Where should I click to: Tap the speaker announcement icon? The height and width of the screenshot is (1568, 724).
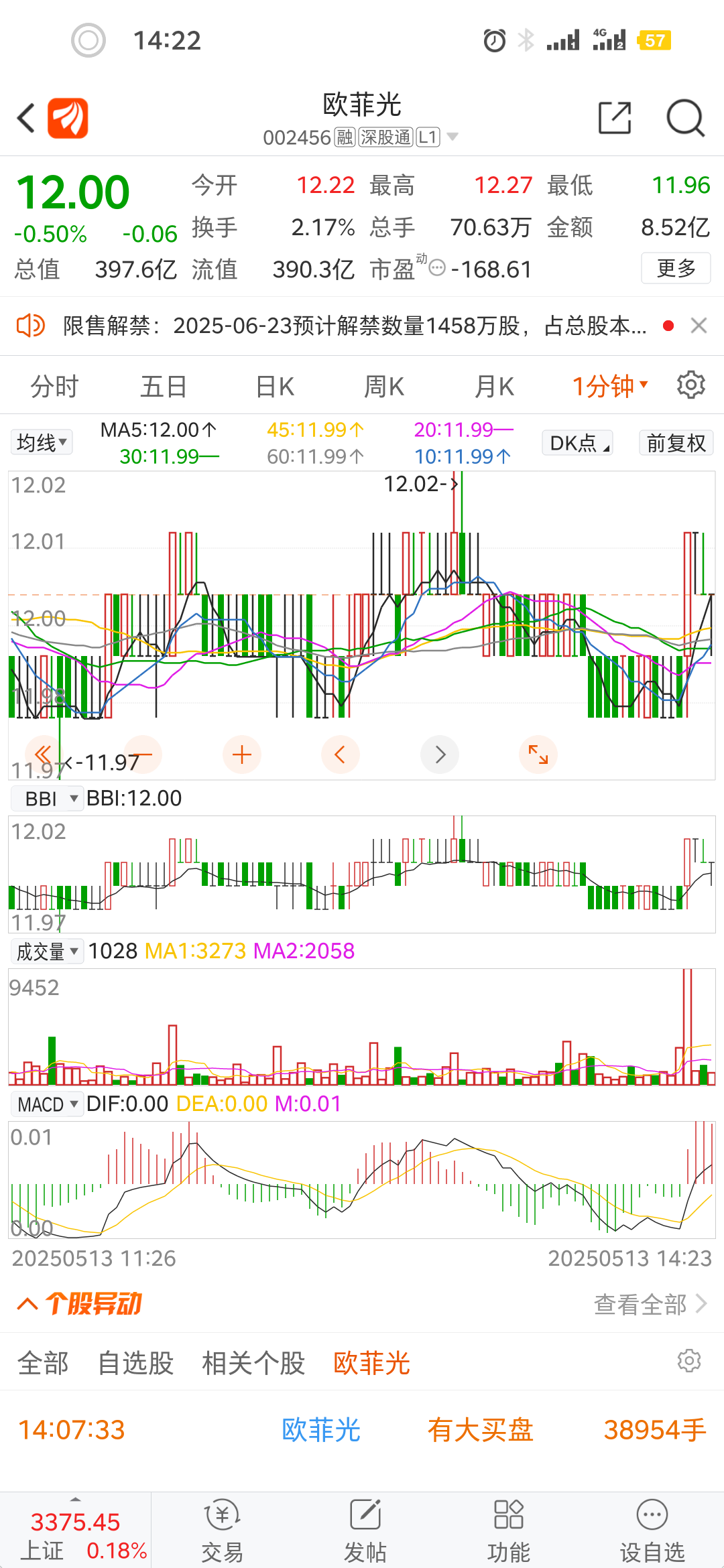(x=30, y=326)
